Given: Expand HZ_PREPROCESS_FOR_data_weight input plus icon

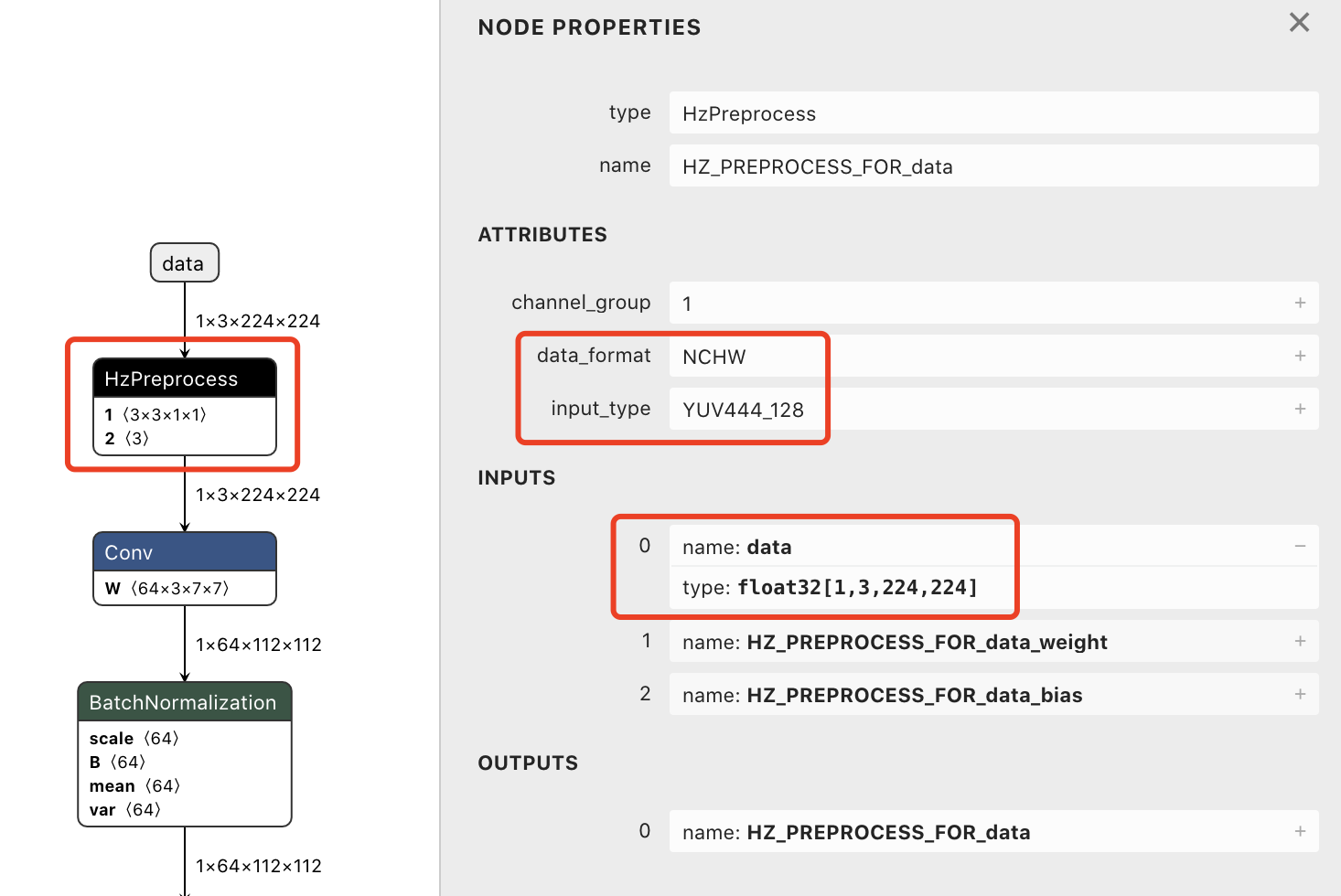Looking at the screenshot, I should click(x=1300, y=641).
